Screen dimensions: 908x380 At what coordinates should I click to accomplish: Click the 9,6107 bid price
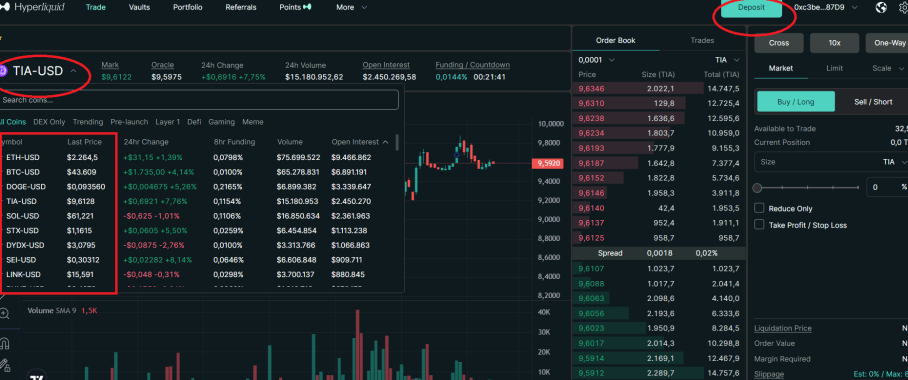(x=591, y=268)
